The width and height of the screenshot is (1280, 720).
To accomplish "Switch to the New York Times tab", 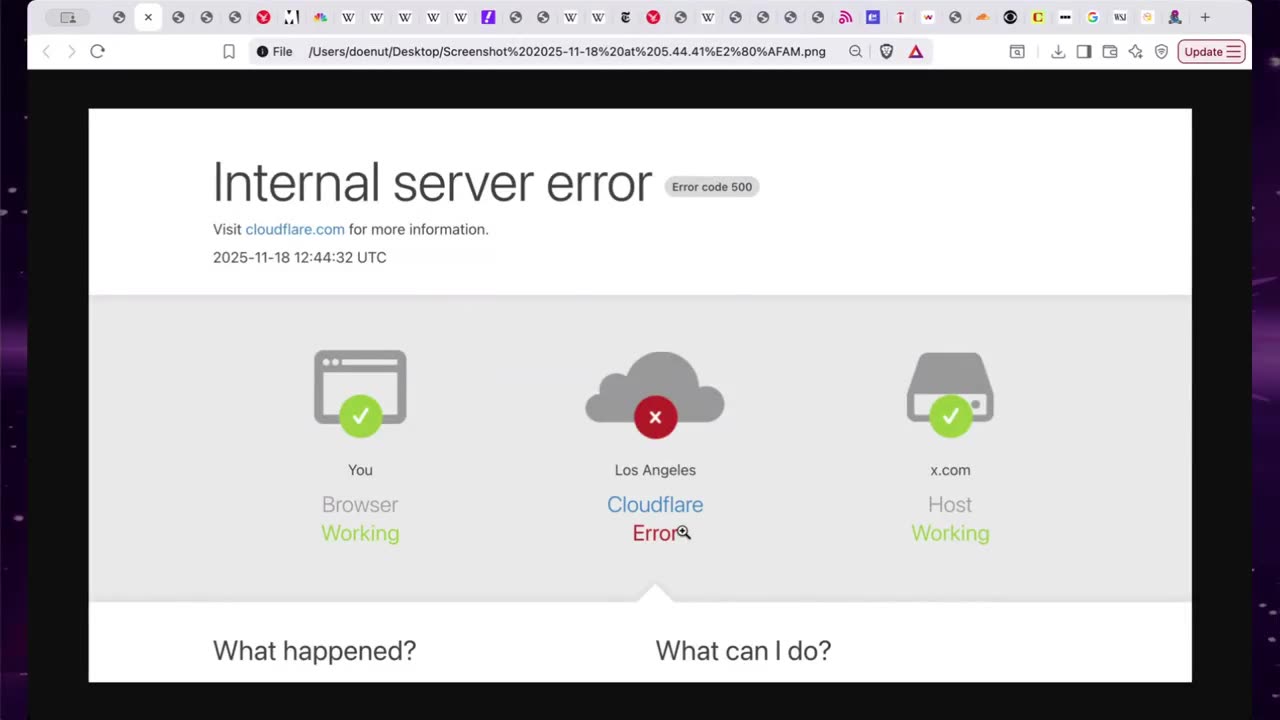I will click(x=626, y=17).
